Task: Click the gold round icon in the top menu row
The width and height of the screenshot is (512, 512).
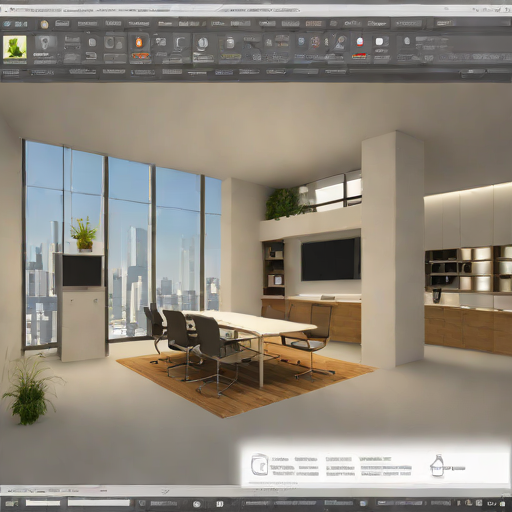Action: (44, 24)
